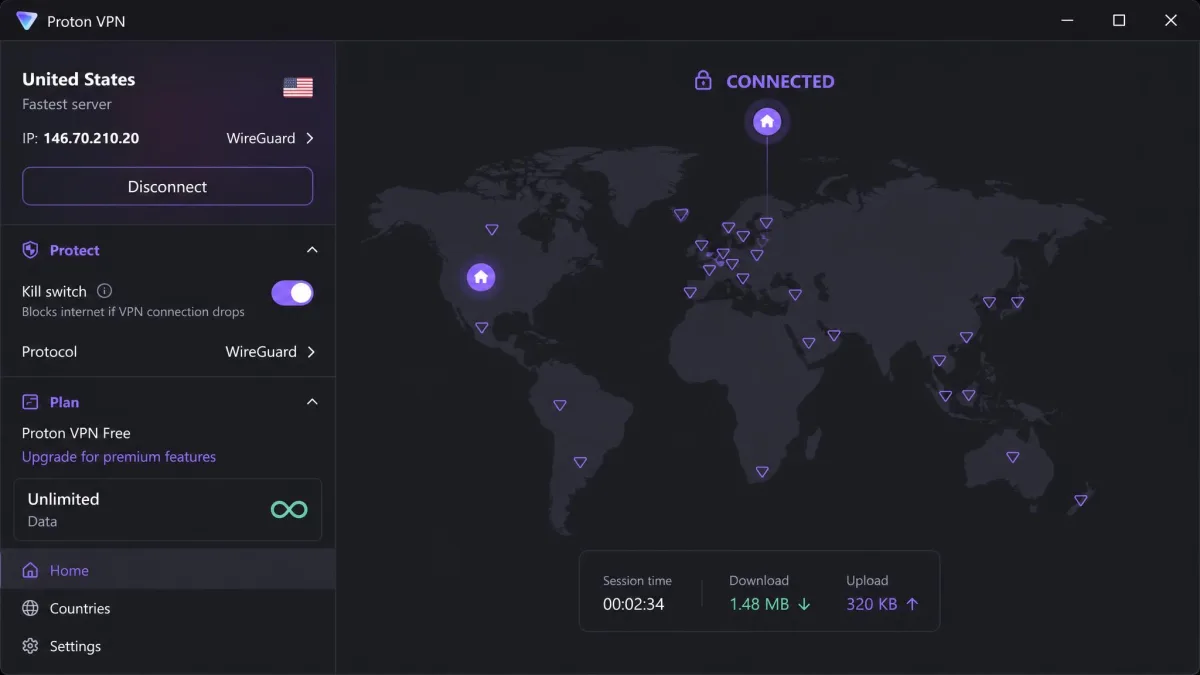
Task: Go to the Home page
Action: pyautogui.click(x=168, y=571)
